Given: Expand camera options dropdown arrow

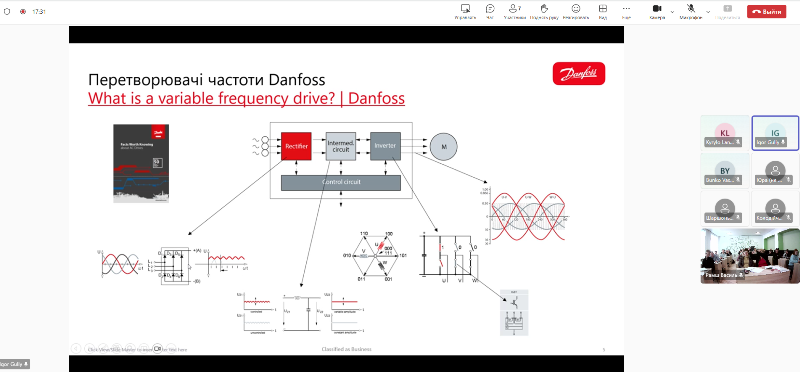Looking at the screenshot, I should coord(672,11).
